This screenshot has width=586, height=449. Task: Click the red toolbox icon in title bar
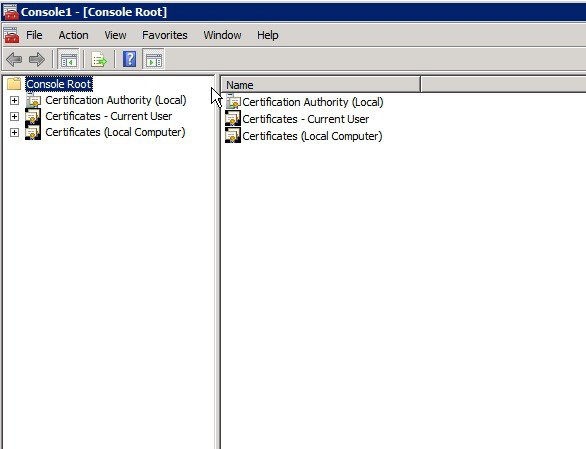tap(10, 11)
